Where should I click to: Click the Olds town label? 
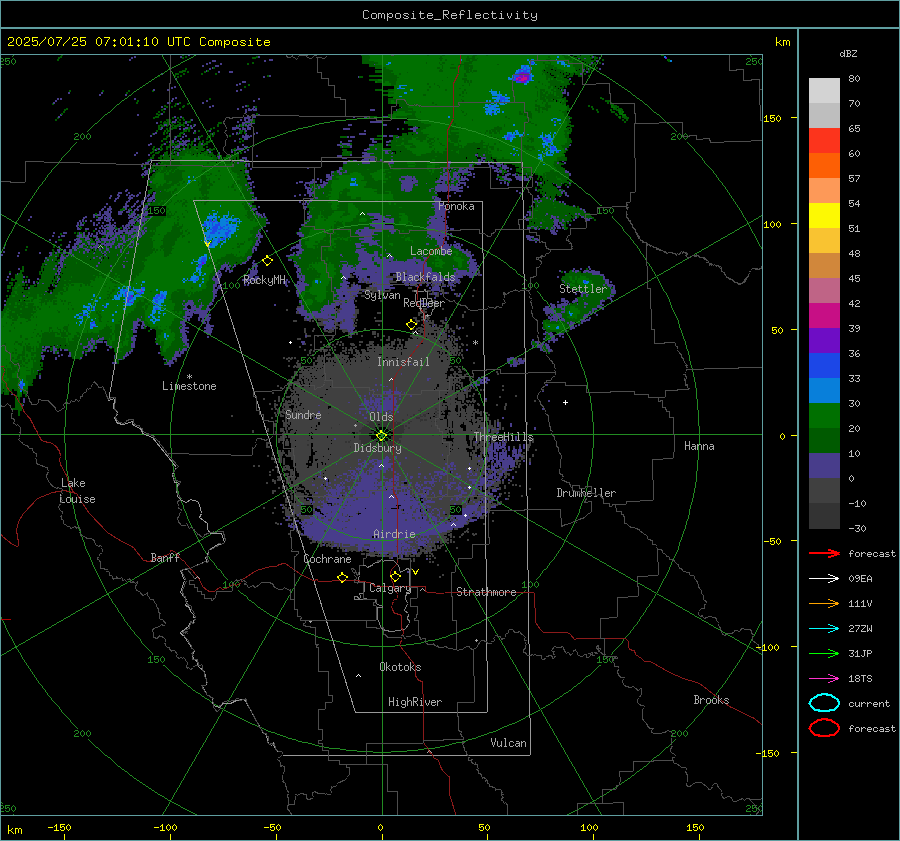click(x=381, y=417)
